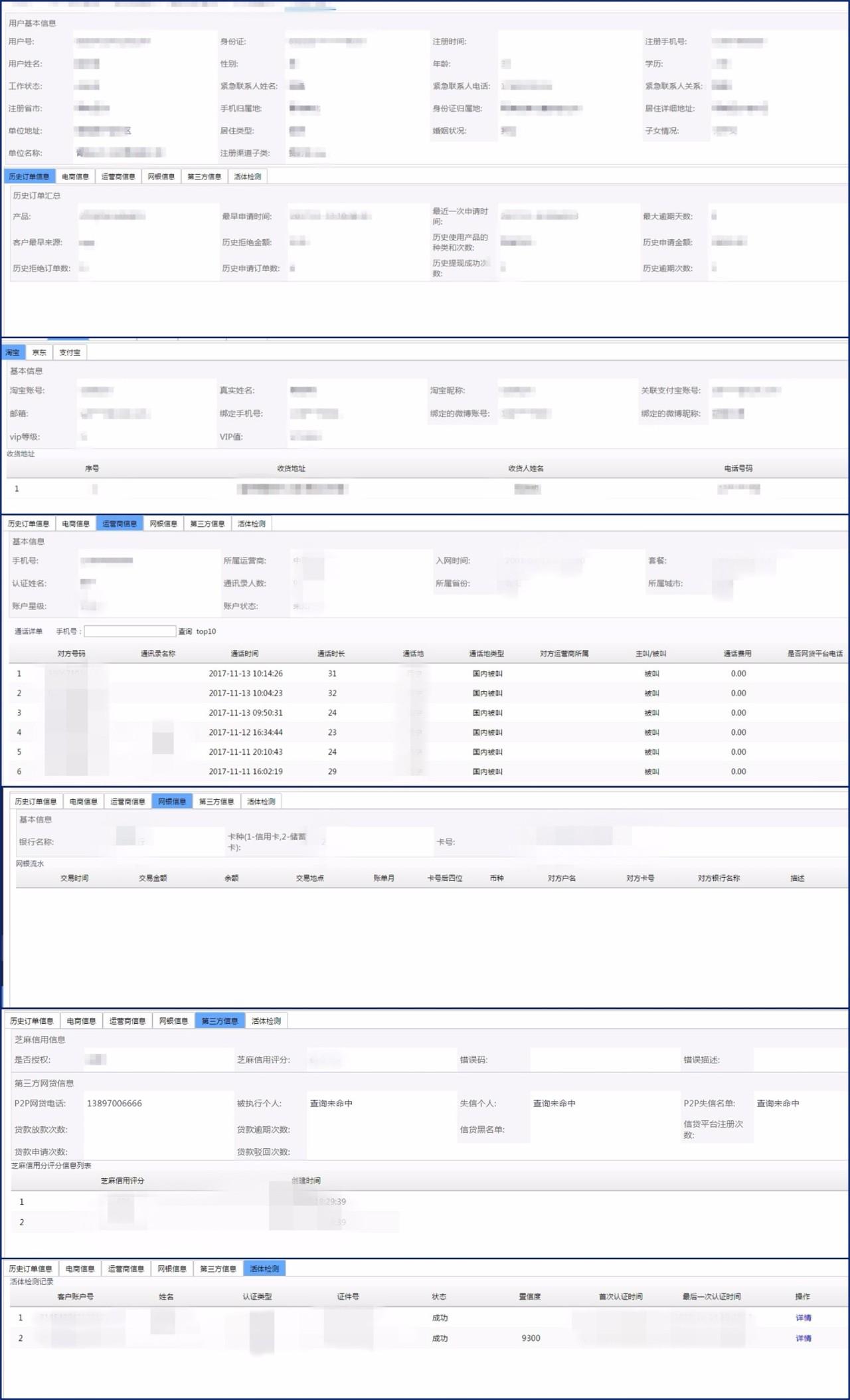Click the 电话号码 column header

click(738, 468)
